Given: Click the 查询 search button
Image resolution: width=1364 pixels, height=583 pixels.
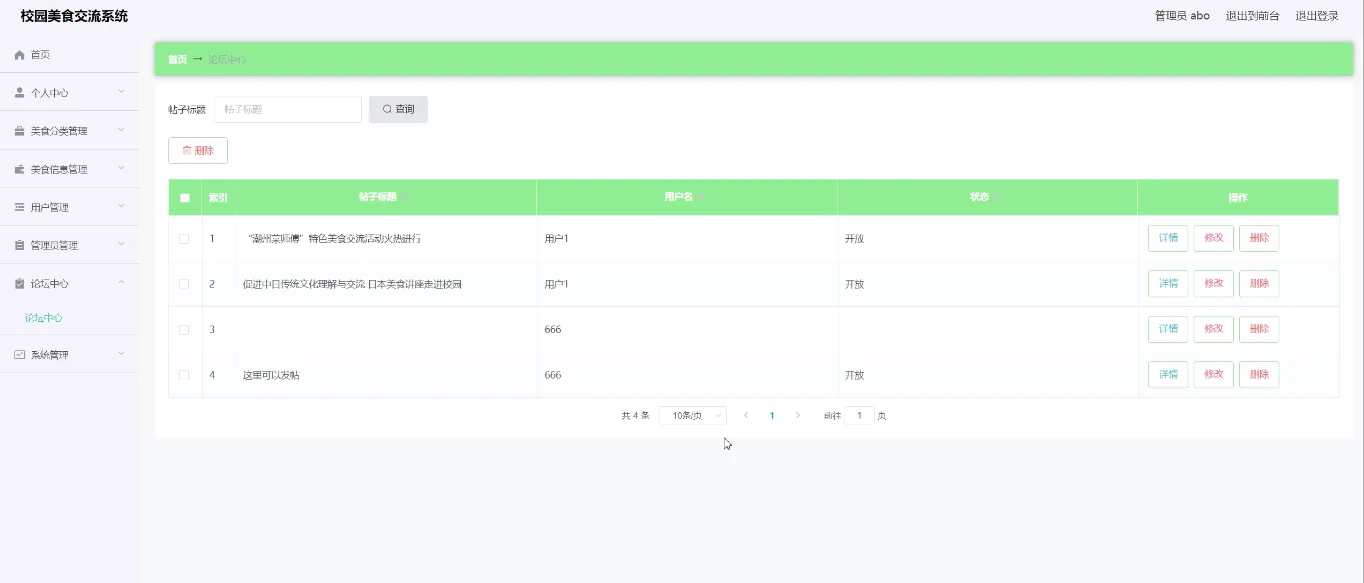Looking at the screenshot, I should (398, 109).
